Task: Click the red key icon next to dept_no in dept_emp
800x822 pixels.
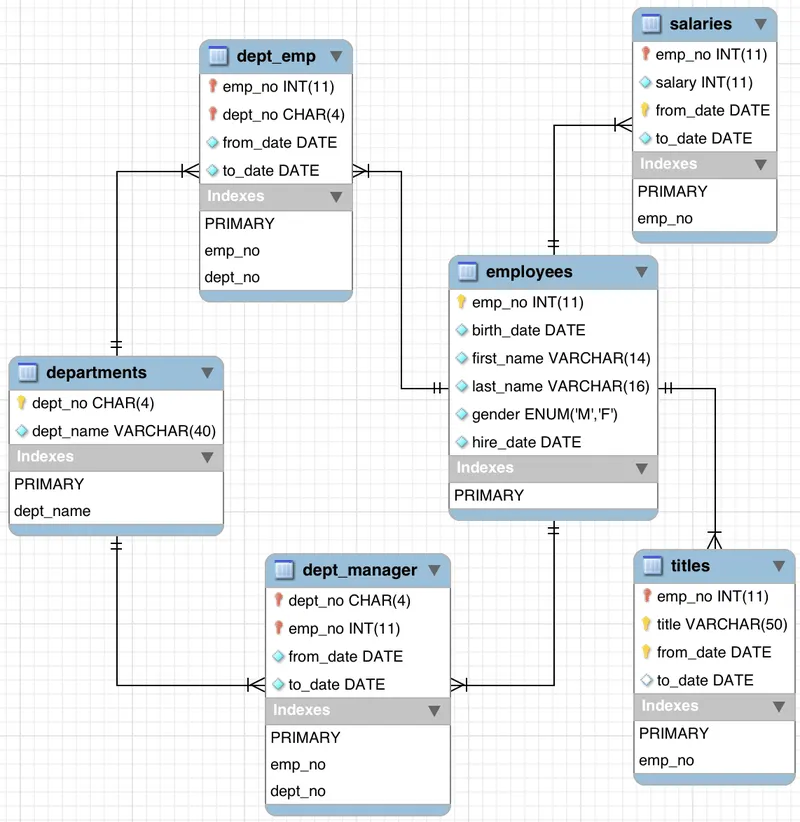Action: click(x=212, y=115)
